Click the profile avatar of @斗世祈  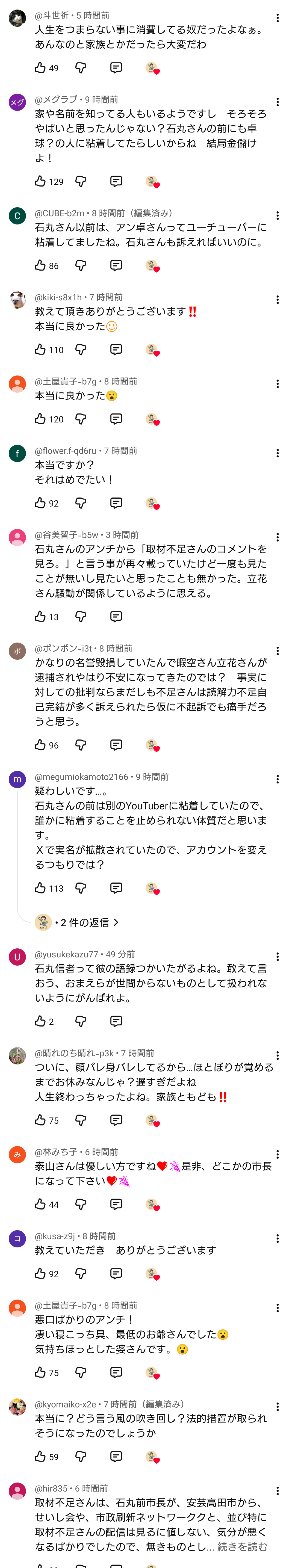point(17,18)
